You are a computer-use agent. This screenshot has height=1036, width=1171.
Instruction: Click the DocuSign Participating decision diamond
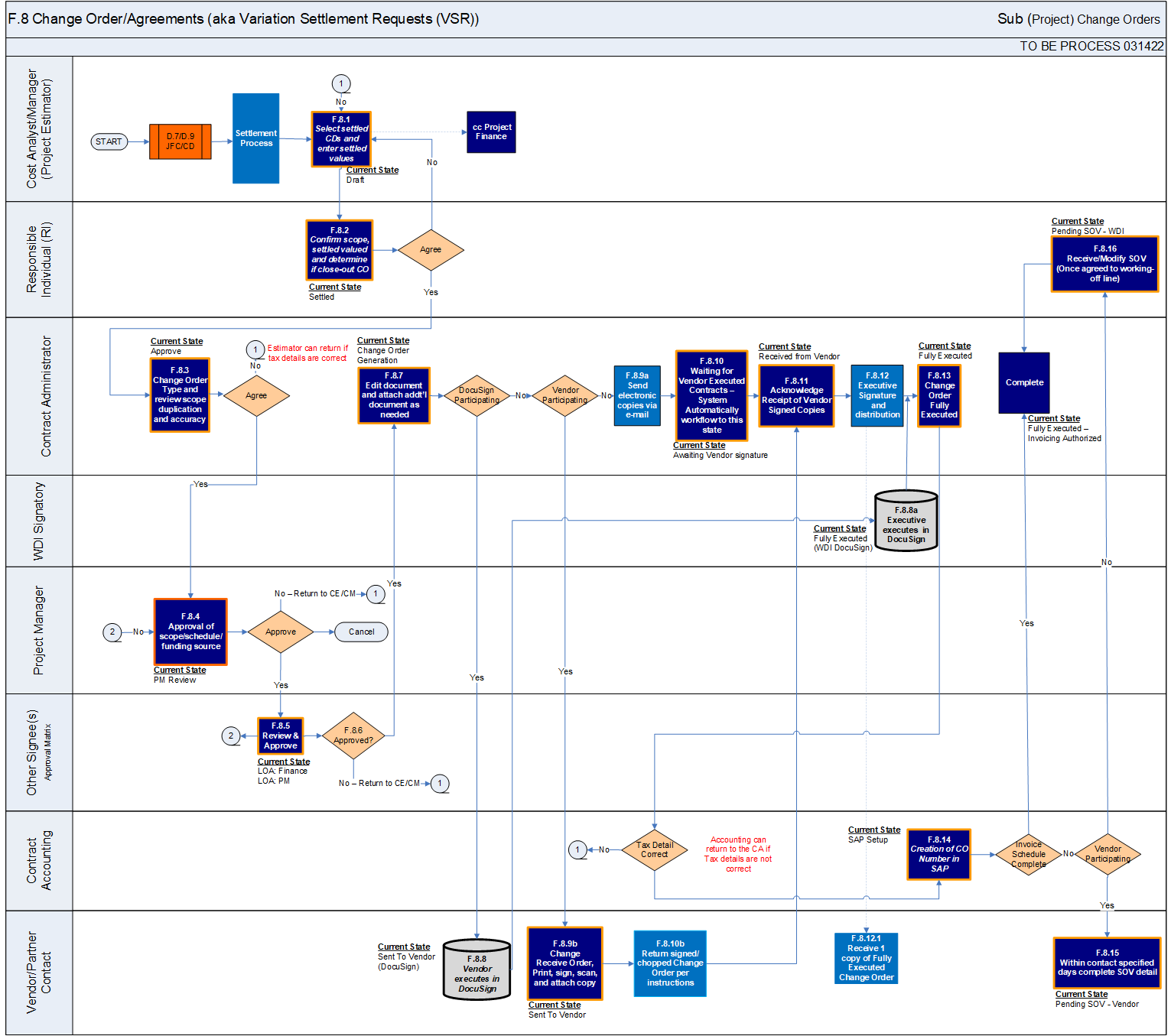click(477, 395)
